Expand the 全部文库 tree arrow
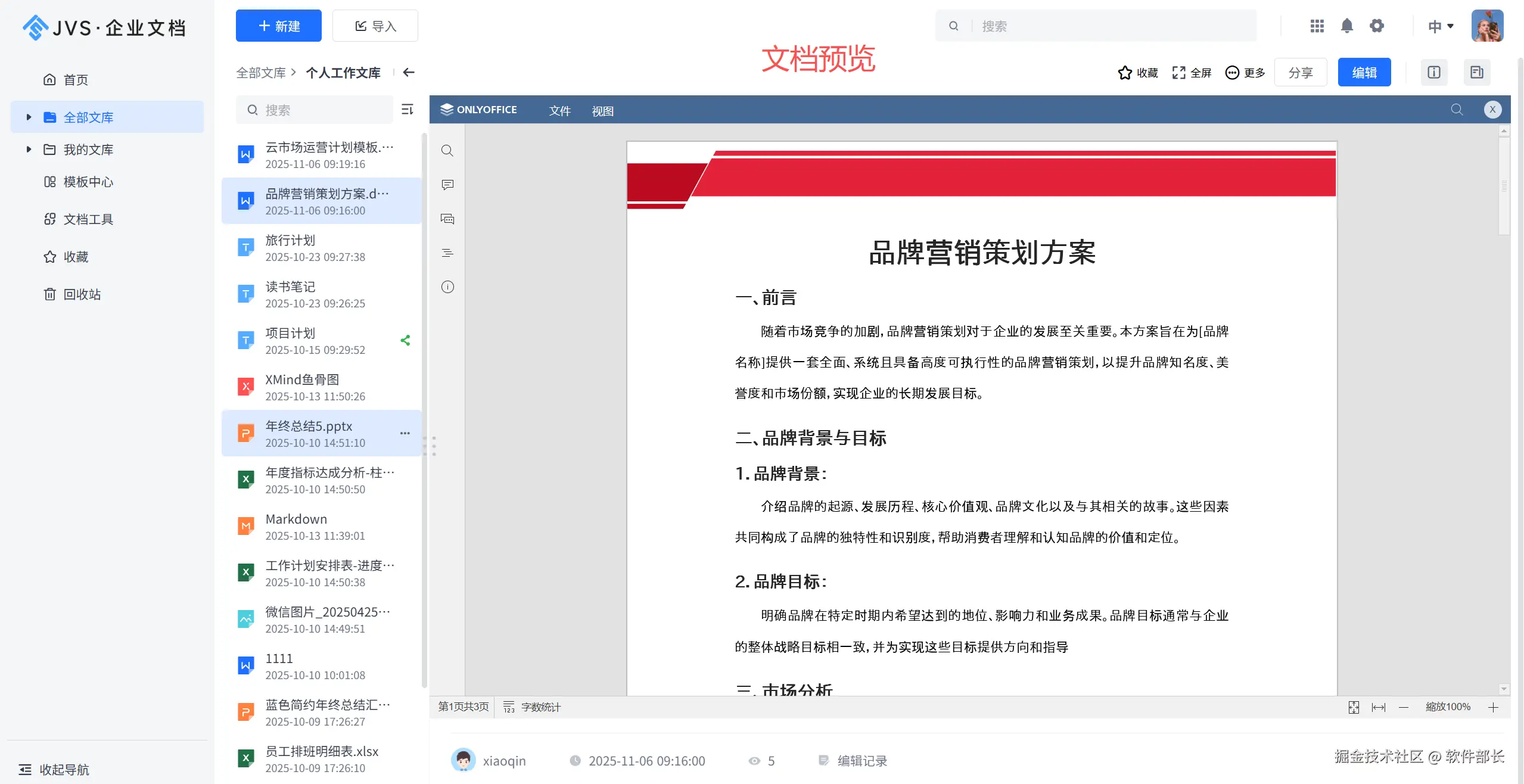1524x784 pixels. (29, 117)
